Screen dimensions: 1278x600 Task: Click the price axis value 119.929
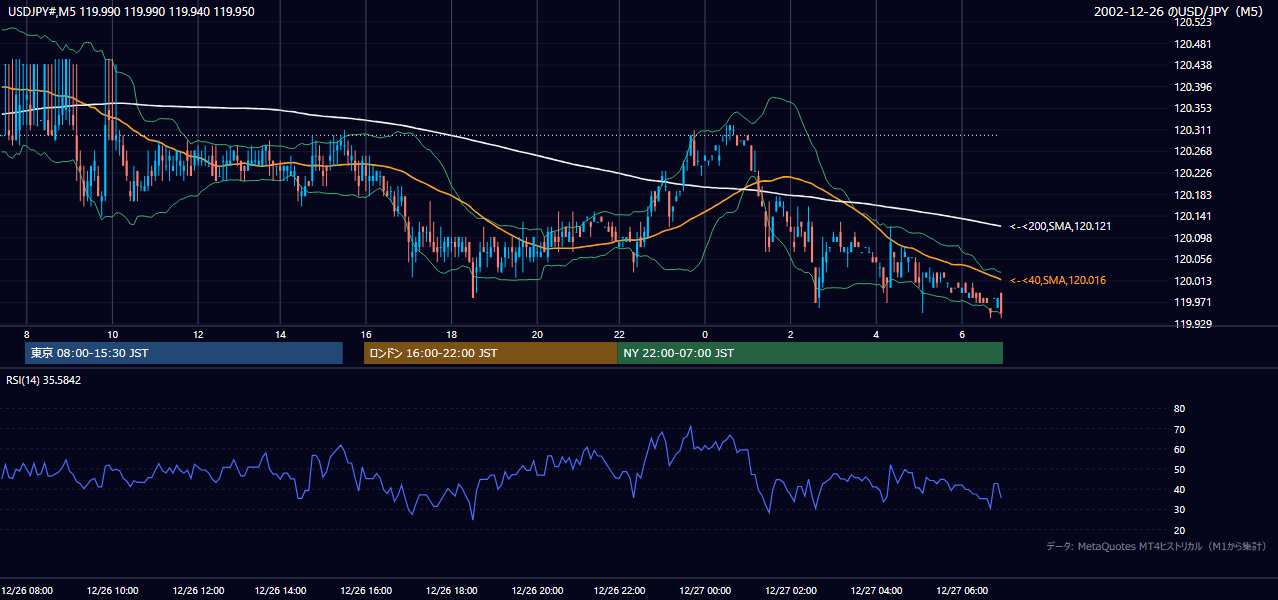click(1194, 324)
